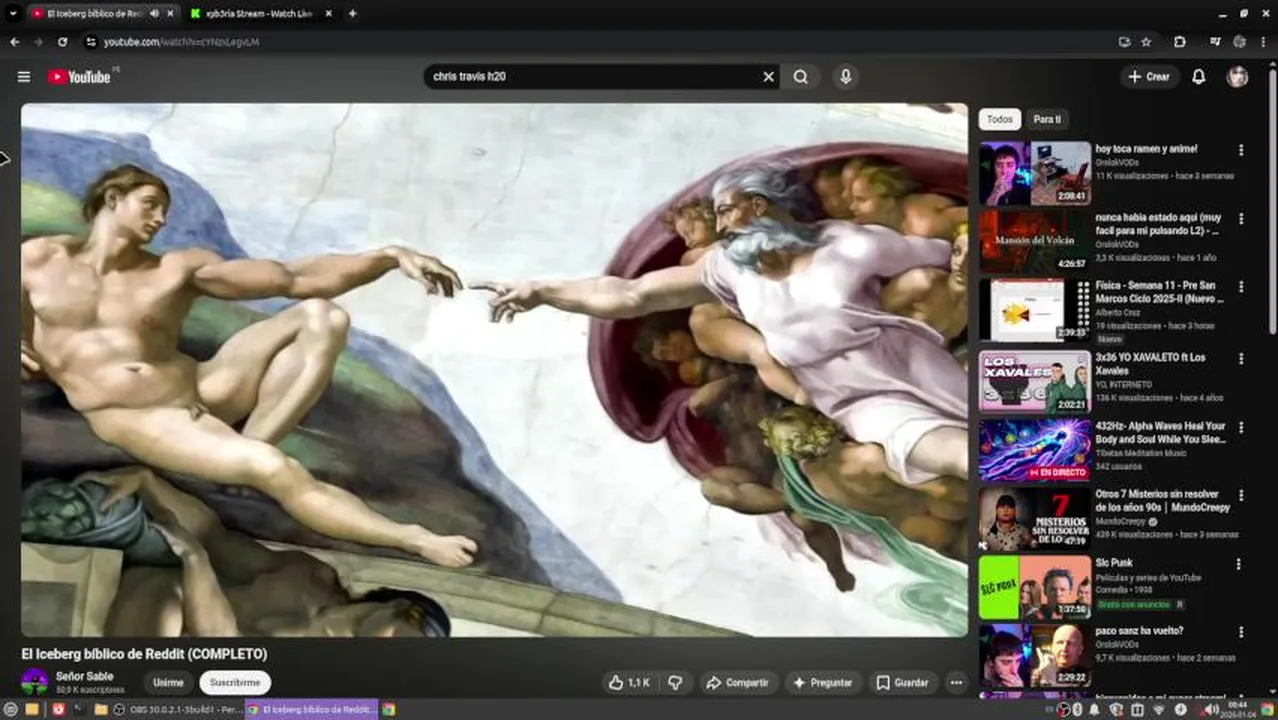The width and height of the screenshot is (1278, 720).
Task: Close the 'El Iceberg bíblico' tab
Action: (x=171, y=13)
